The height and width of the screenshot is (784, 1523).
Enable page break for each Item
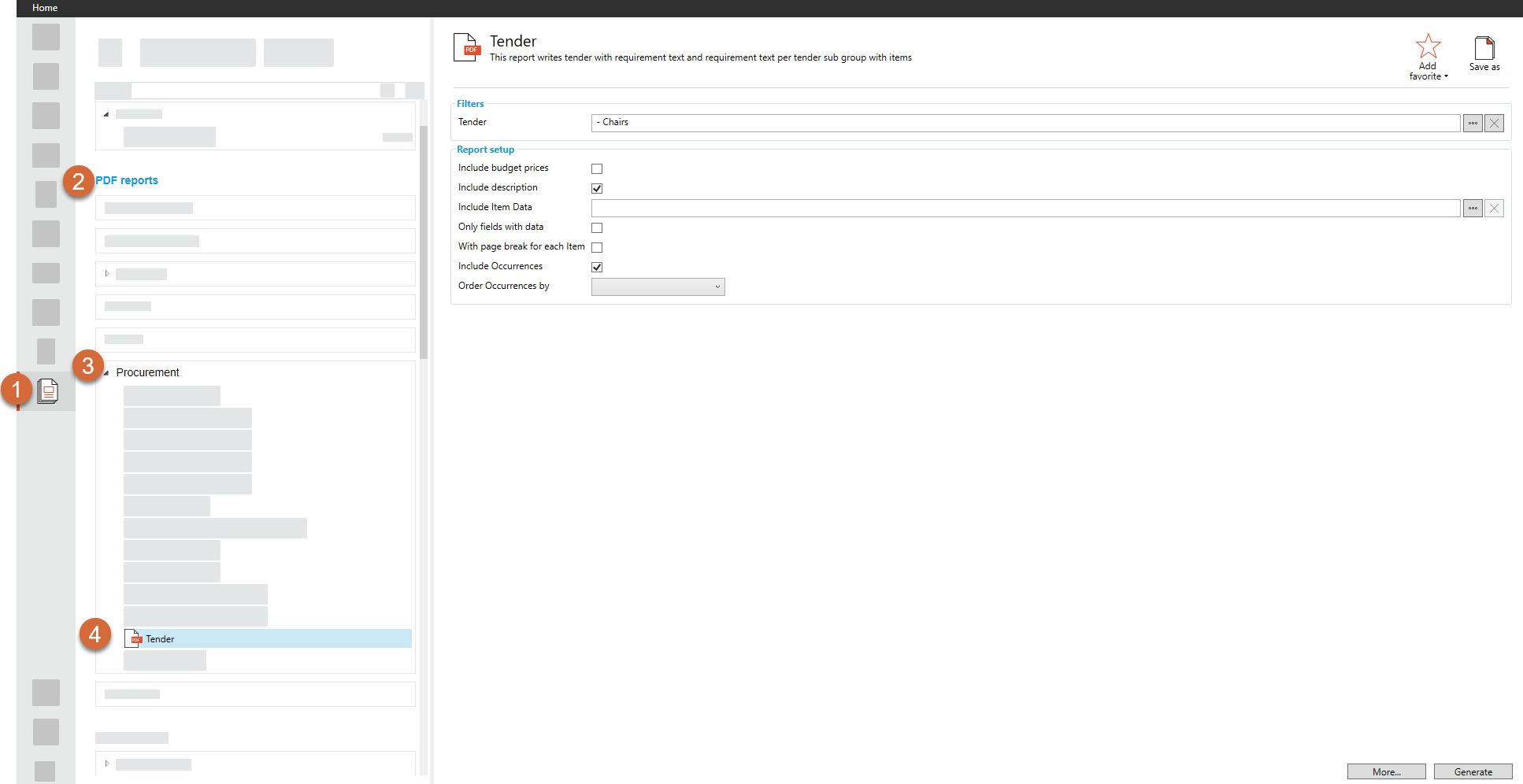pos(597,247)
